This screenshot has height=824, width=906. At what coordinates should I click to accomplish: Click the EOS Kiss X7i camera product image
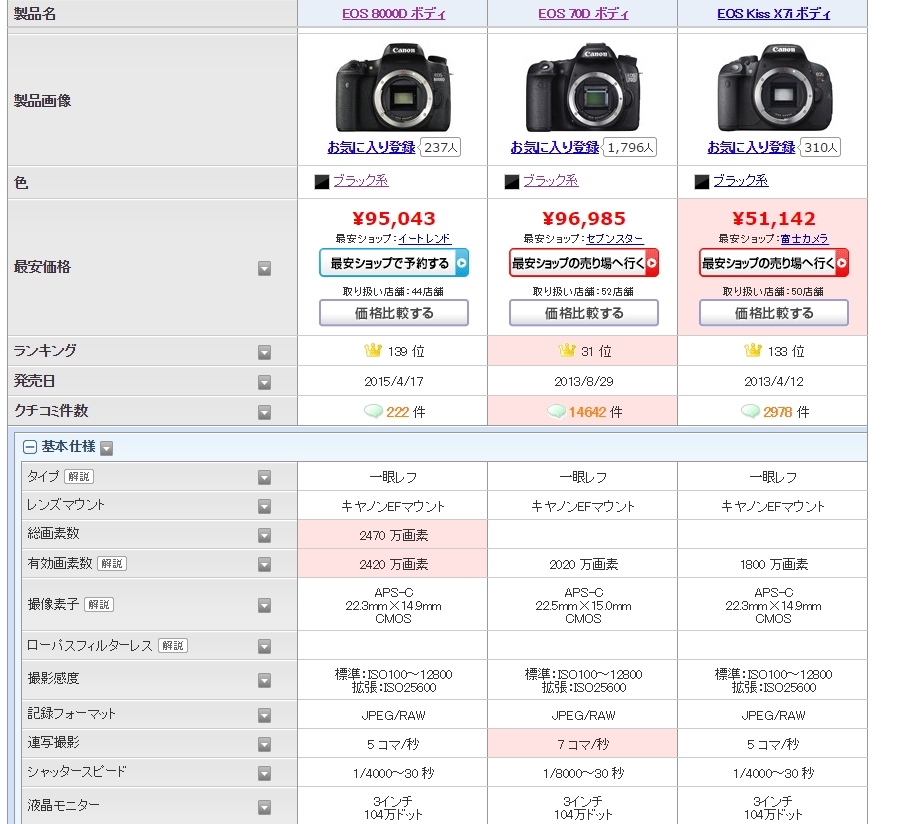(x=774, y=88)
